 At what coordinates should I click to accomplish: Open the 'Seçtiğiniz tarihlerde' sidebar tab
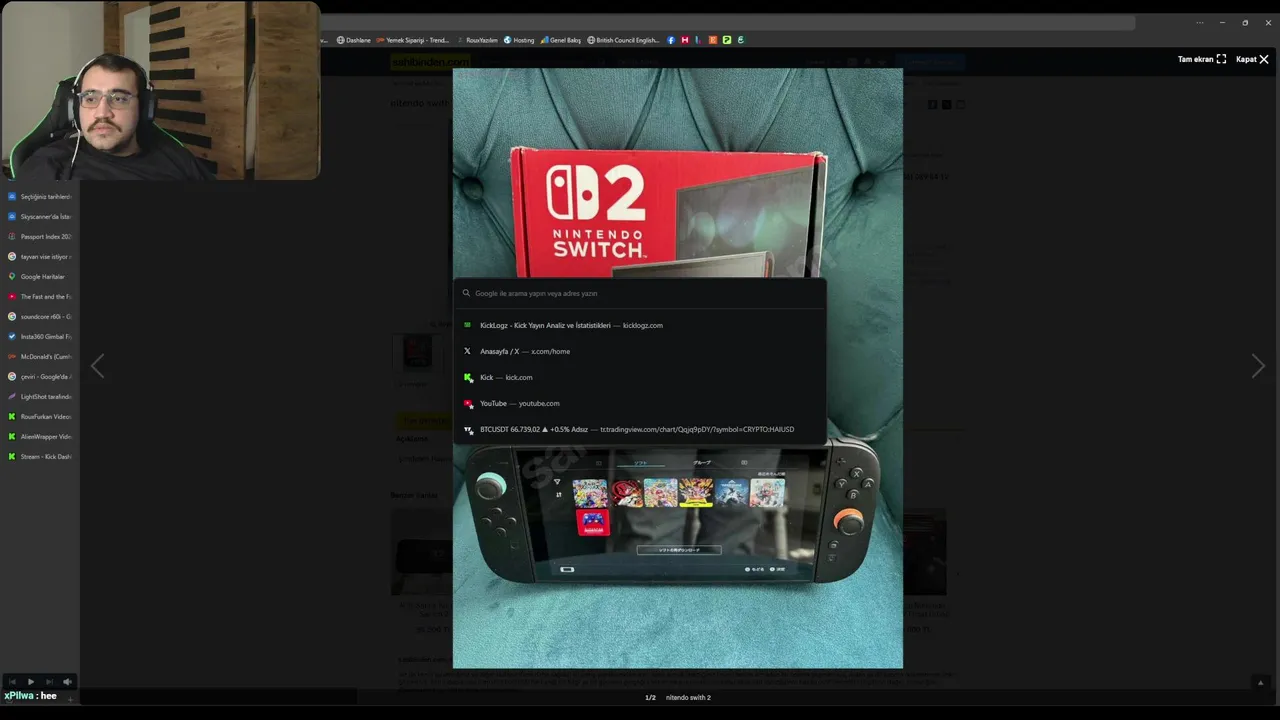(40, 197)
